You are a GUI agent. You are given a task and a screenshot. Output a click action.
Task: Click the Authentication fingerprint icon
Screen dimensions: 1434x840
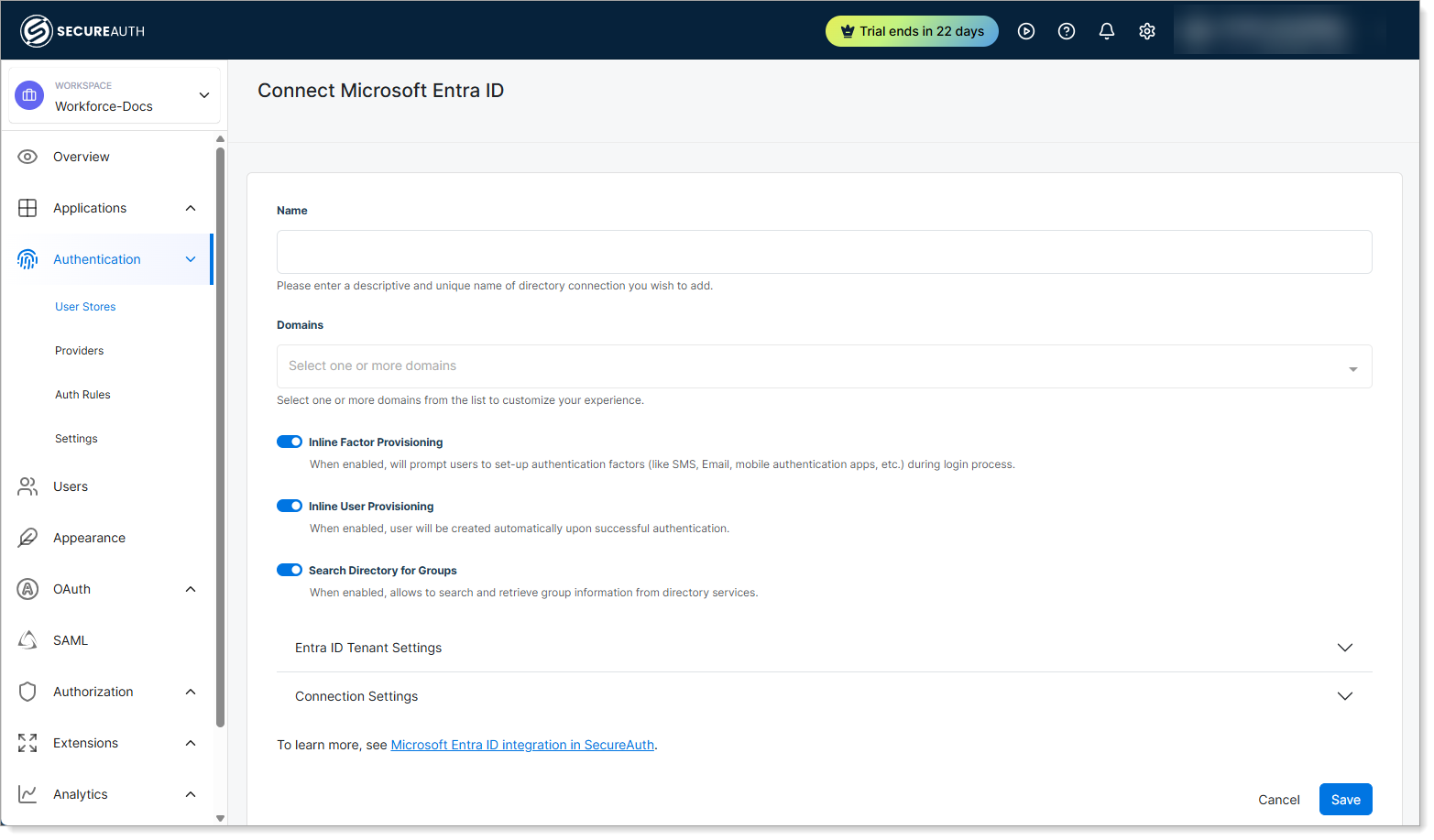tap(27, 259)
